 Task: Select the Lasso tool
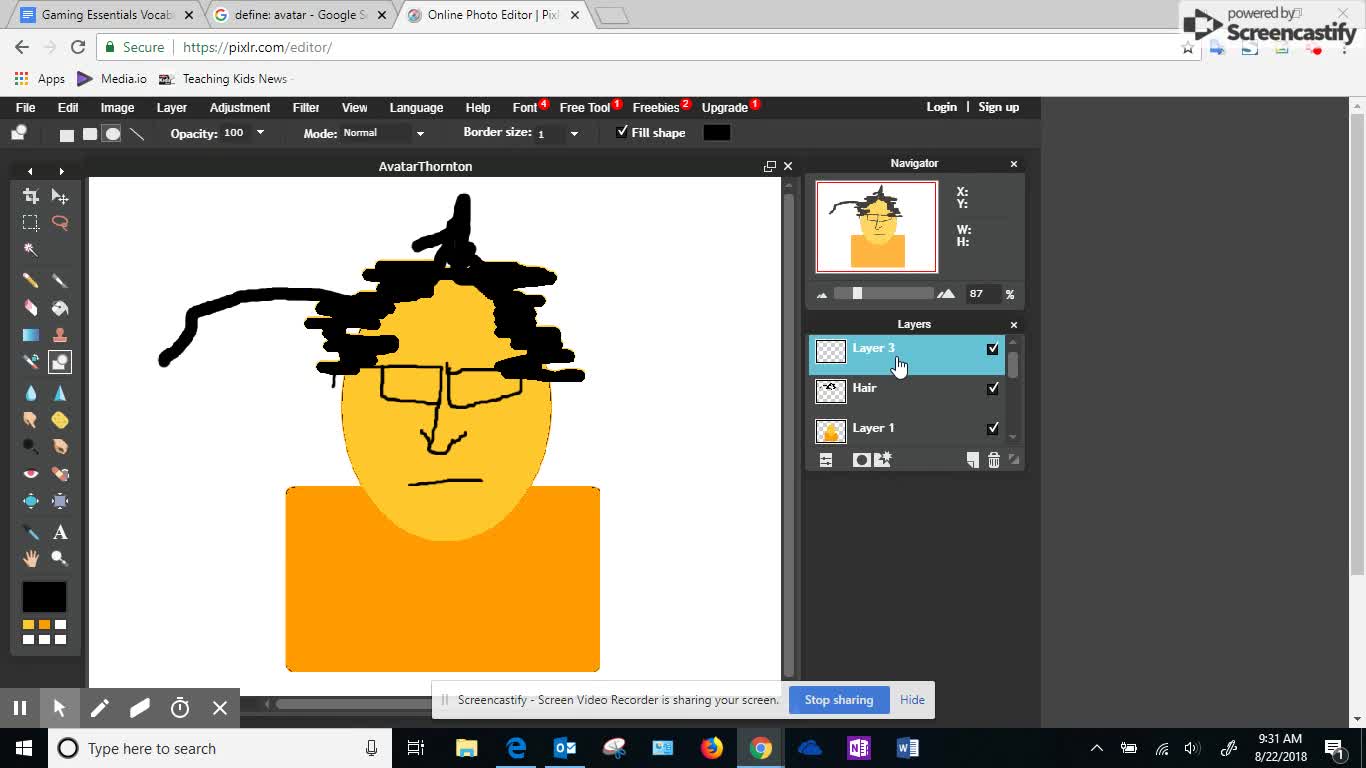tap(60, 223)
